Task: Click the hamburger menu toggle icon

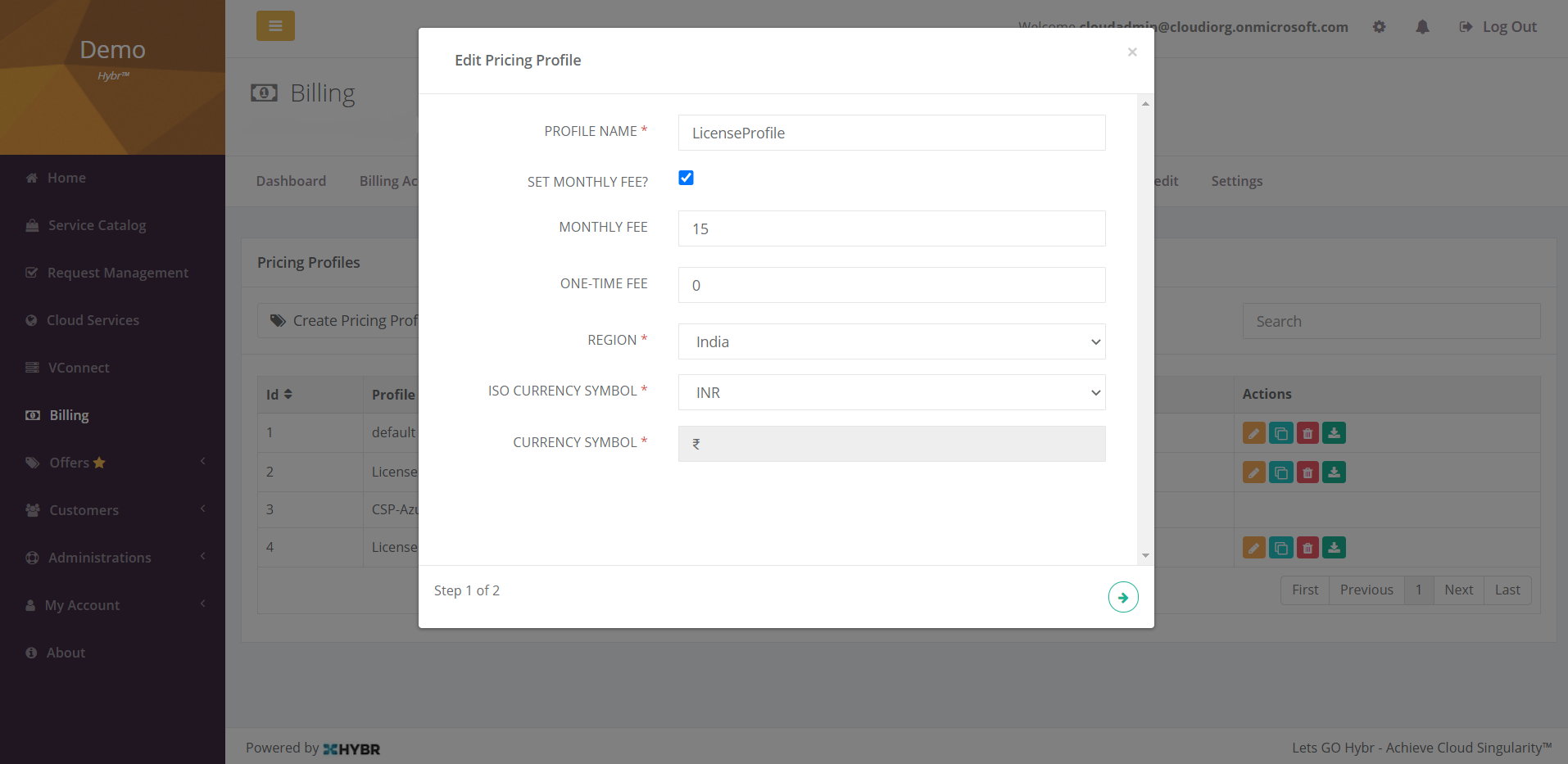Action: (275, 26)
